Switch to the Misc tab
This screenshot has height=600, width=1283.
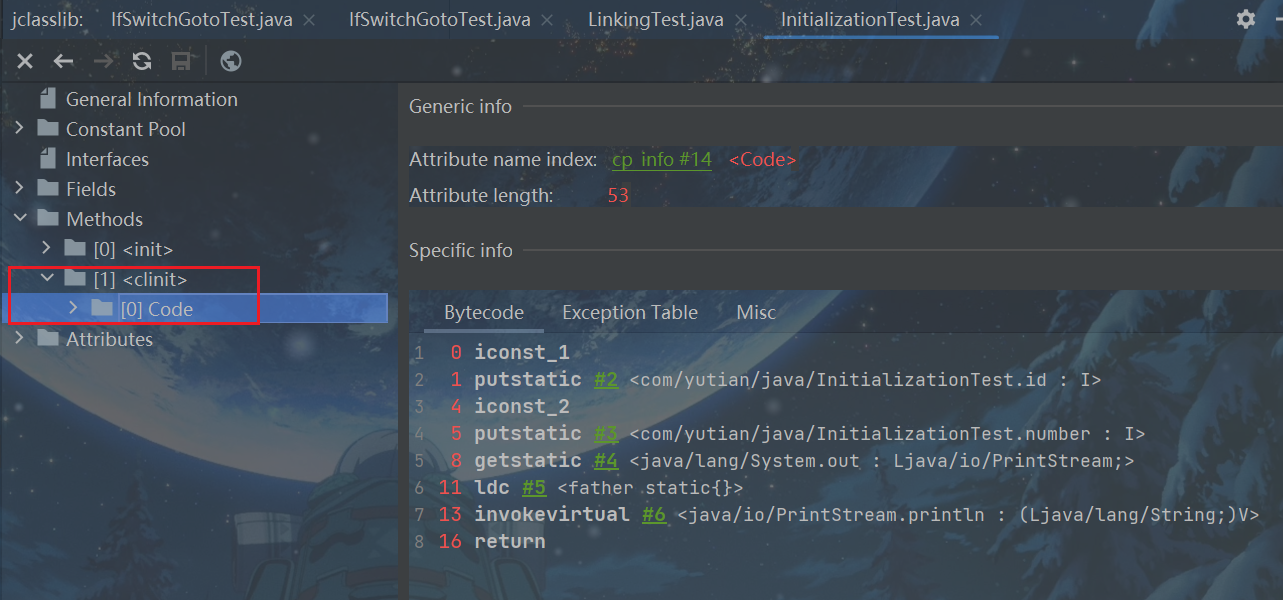[x=755, y=313]
